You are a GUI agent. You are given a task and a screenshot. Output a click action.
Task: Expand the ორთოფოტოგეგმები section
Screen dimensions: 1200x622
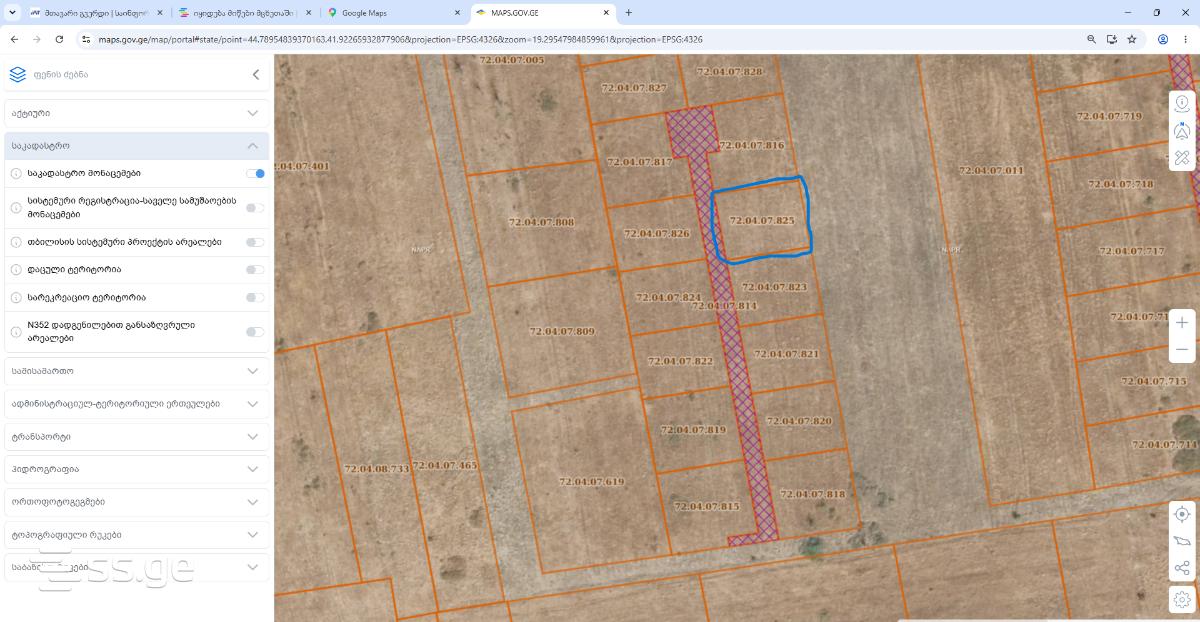coord(137,502)
